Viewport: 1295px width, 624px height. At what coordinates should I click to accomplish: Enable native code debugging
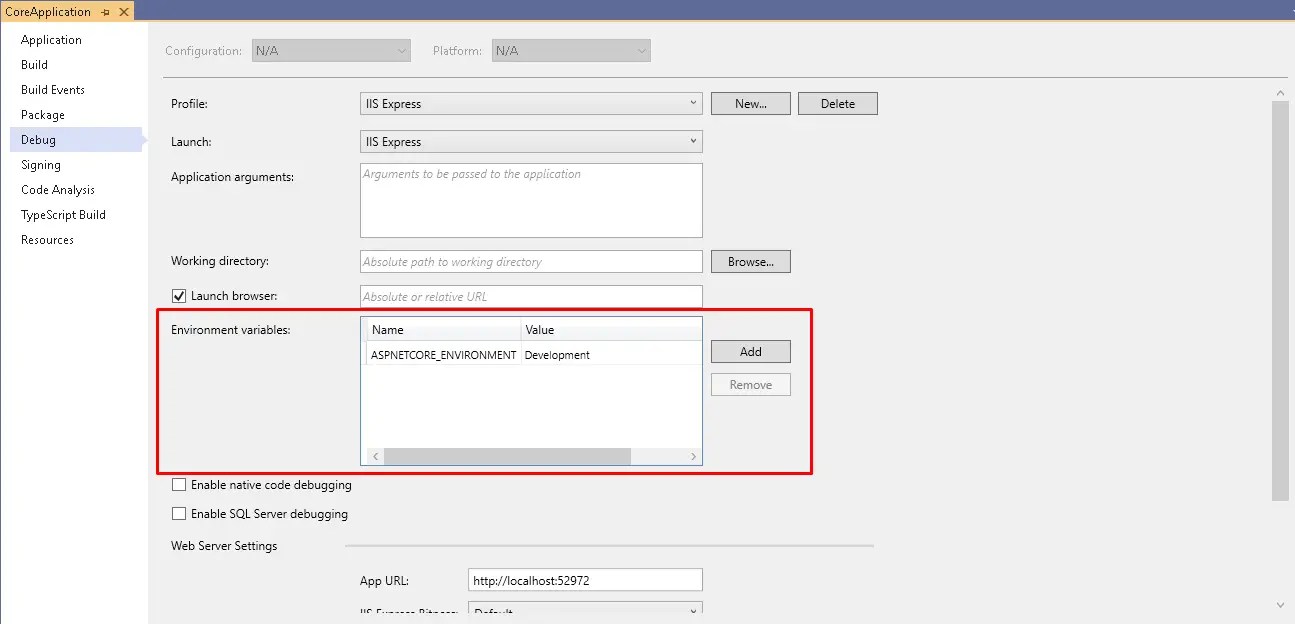[179, 485]
